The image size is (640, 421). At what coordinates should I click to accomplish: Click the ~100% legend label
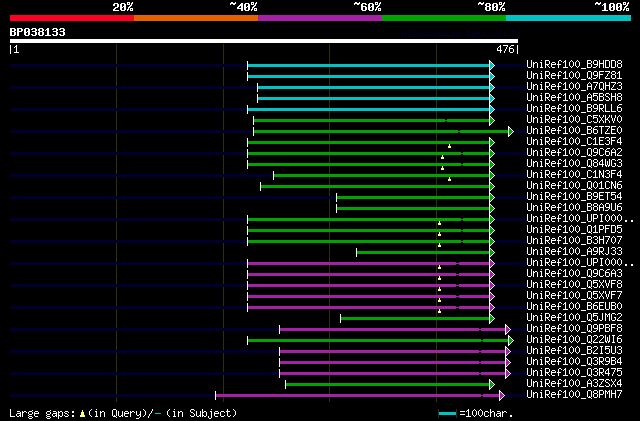612,7
